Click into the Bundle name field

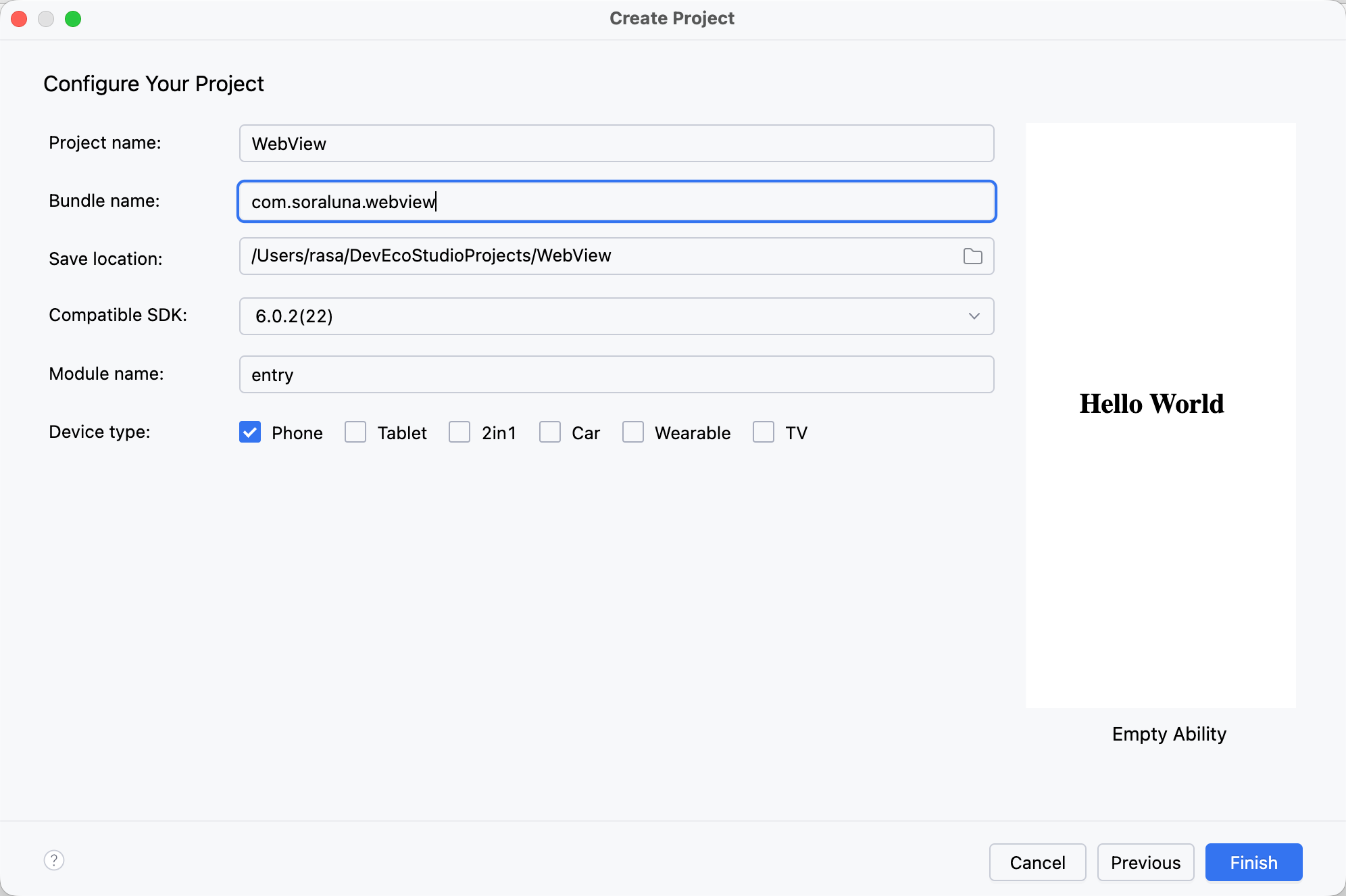616,201
